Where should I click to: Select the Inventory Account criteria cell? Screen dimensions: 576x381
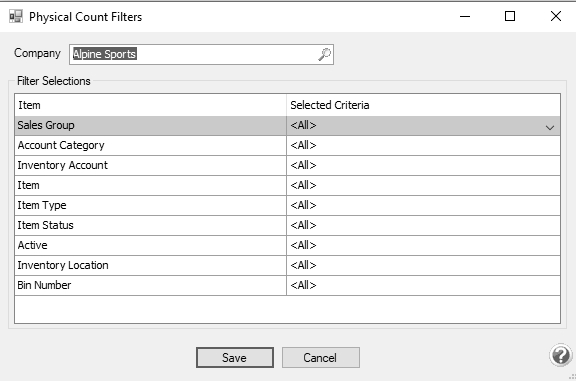(x=423, y=165)
